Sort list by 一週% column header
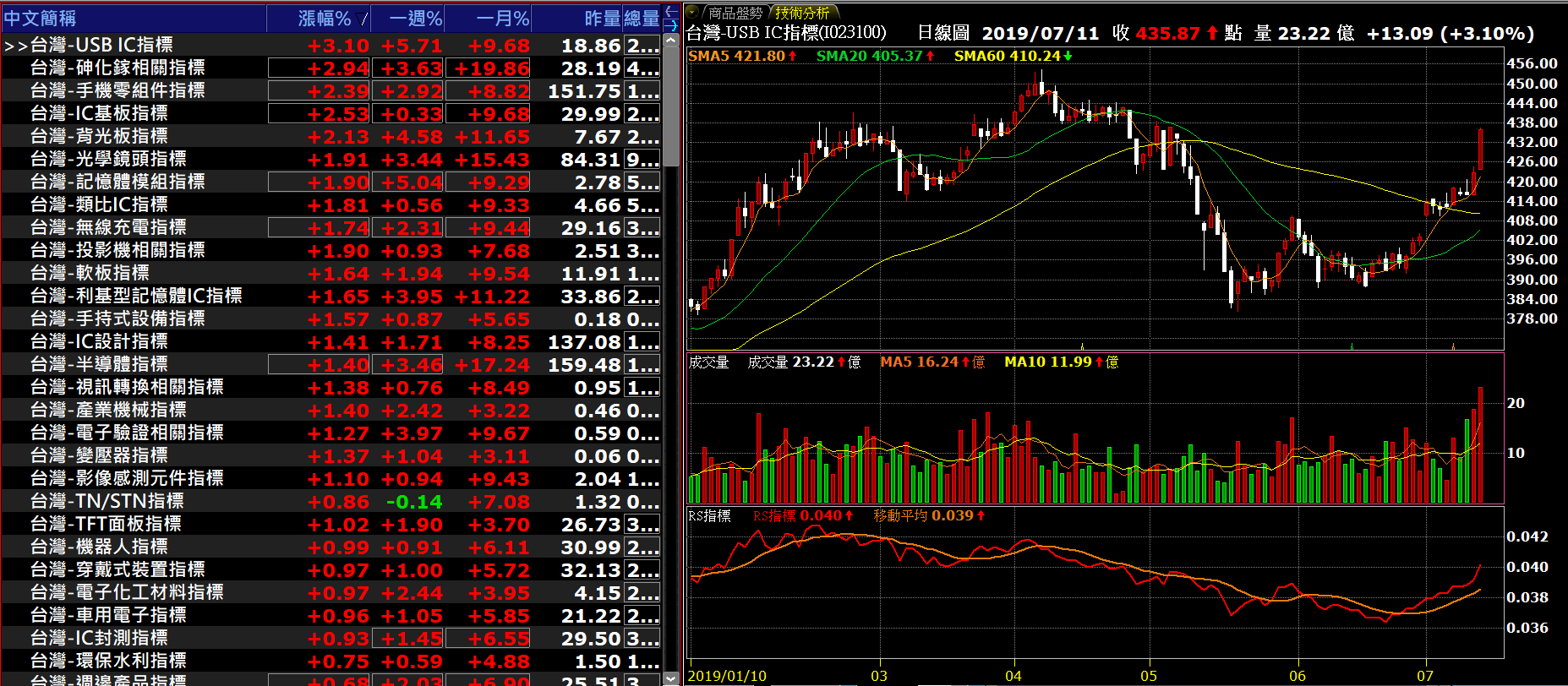1568x686 pixels. 415,19
